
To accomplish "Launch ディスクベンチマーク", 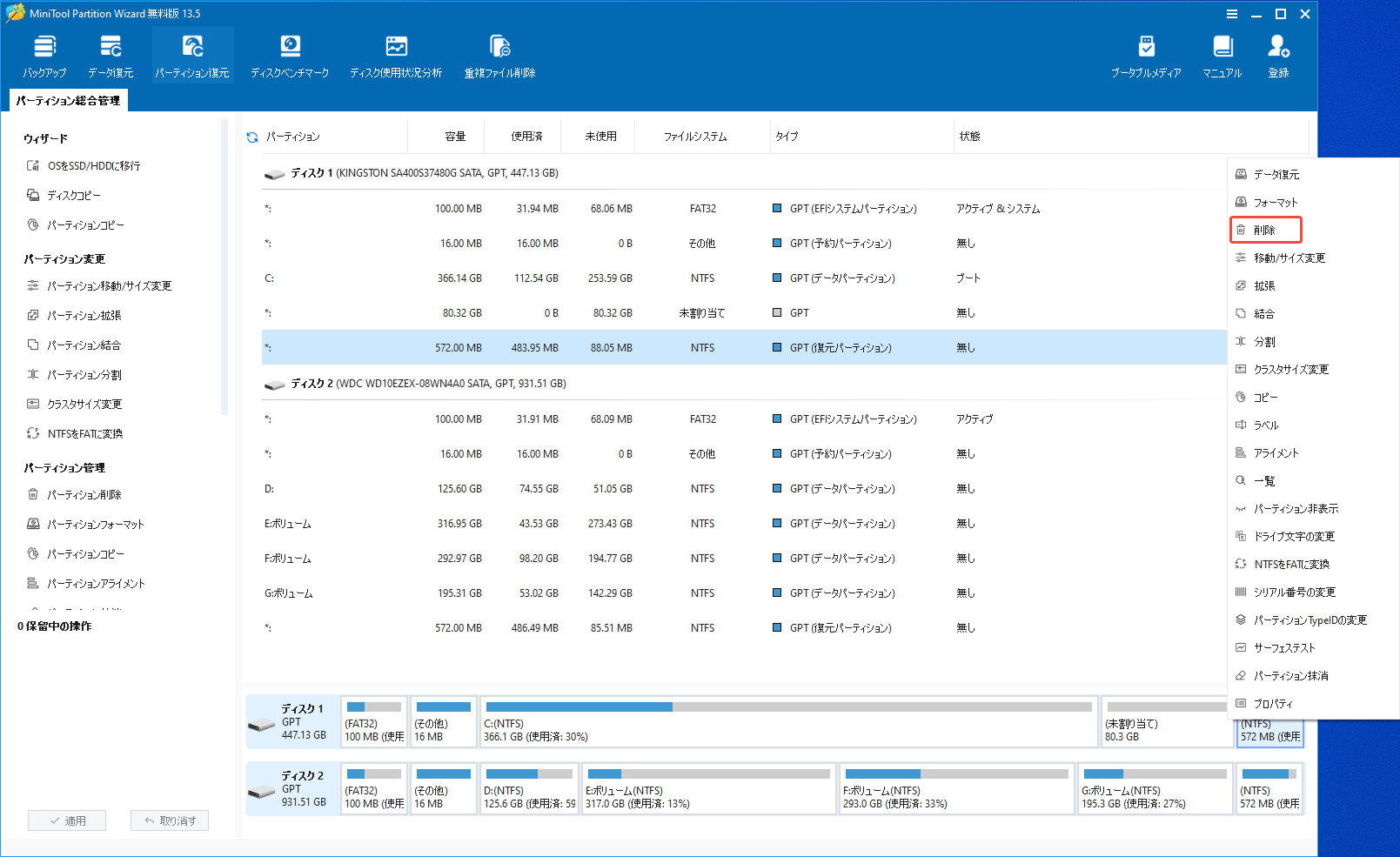I will point(290,54).
